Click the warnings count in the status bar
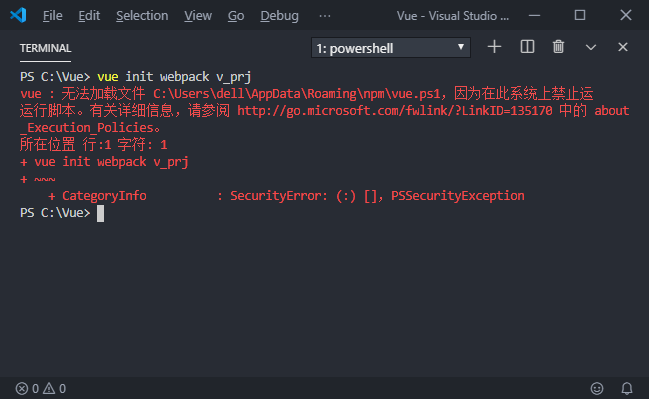 pyautogui.click(x=55, y=388)
